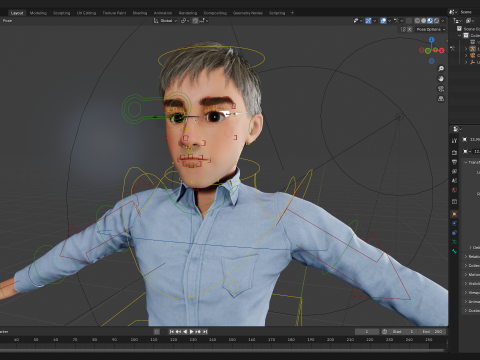Open the overlays options dropdown arrow
Viewport: 480px width, 360px height.
[x=389, y=21]
